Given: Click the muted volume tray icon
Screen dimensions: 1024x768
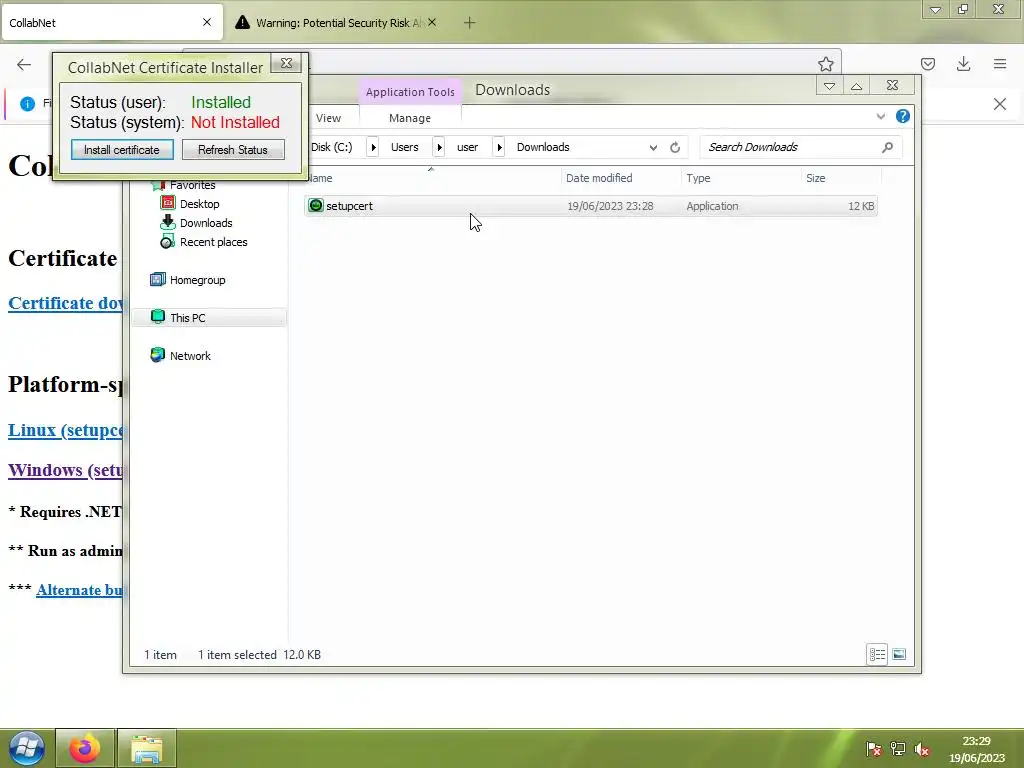Looking at the screenshot, I should (x=921, y=749).
